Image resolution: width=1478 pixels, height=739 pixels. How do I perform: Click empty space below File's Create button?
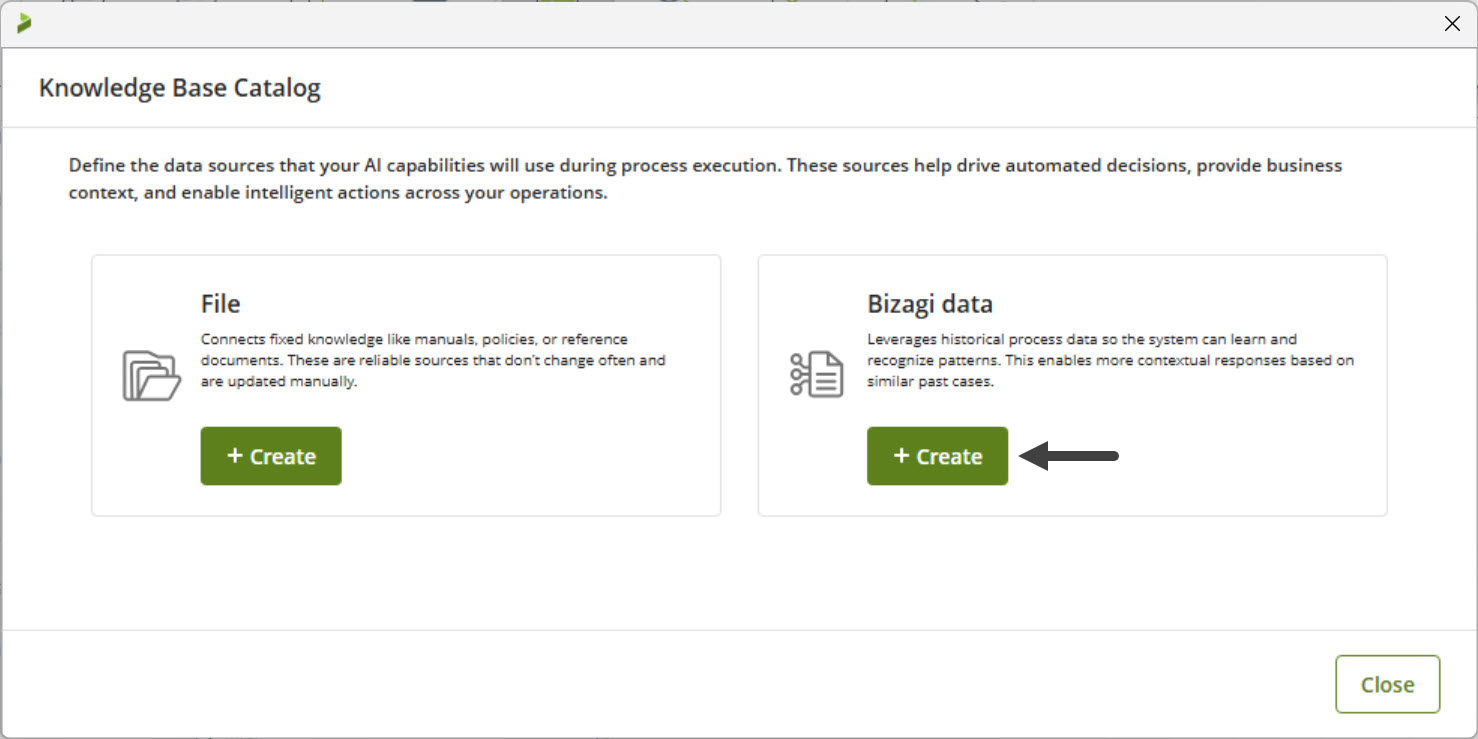[x=400, y=500]
